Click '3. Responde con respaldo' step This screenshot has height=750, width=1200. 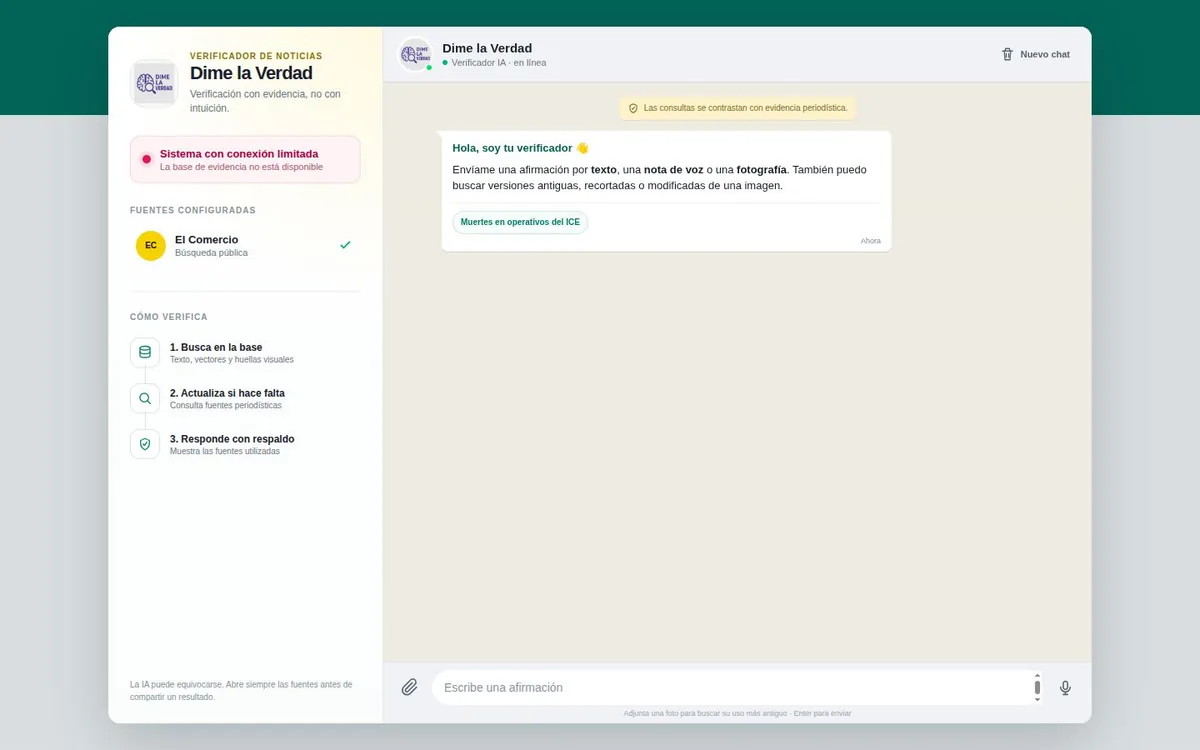pyautogui.click(x=232, y=439)
